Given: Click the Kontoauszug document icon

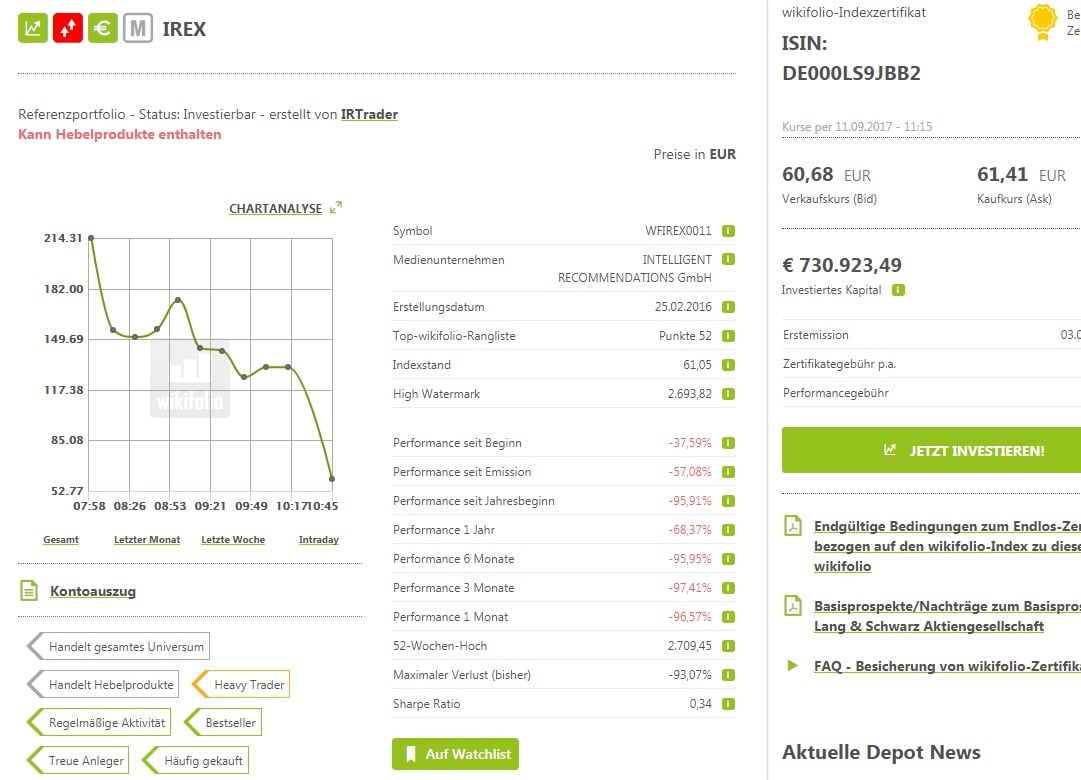Looking at the screenshot, I should [29, 591].
